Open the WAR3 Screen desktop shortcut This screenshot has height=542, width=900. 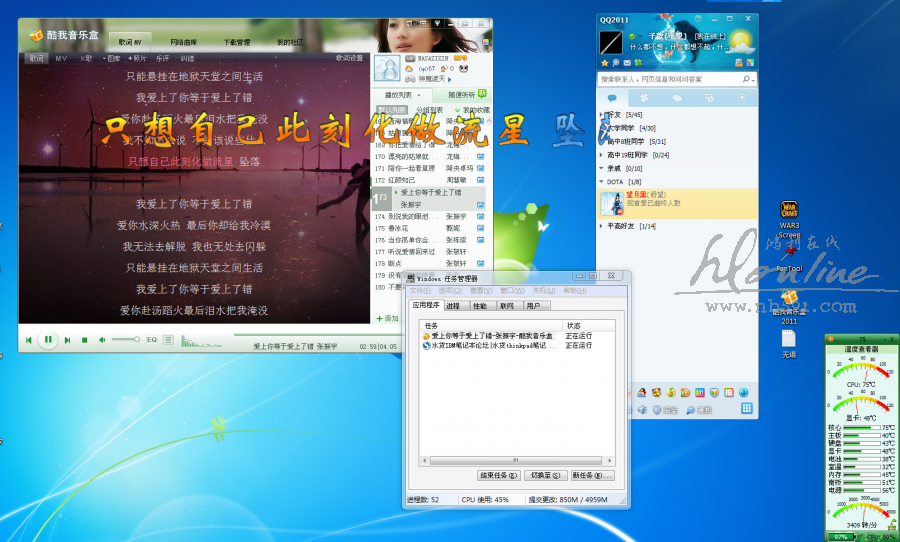tap(790, 211)
